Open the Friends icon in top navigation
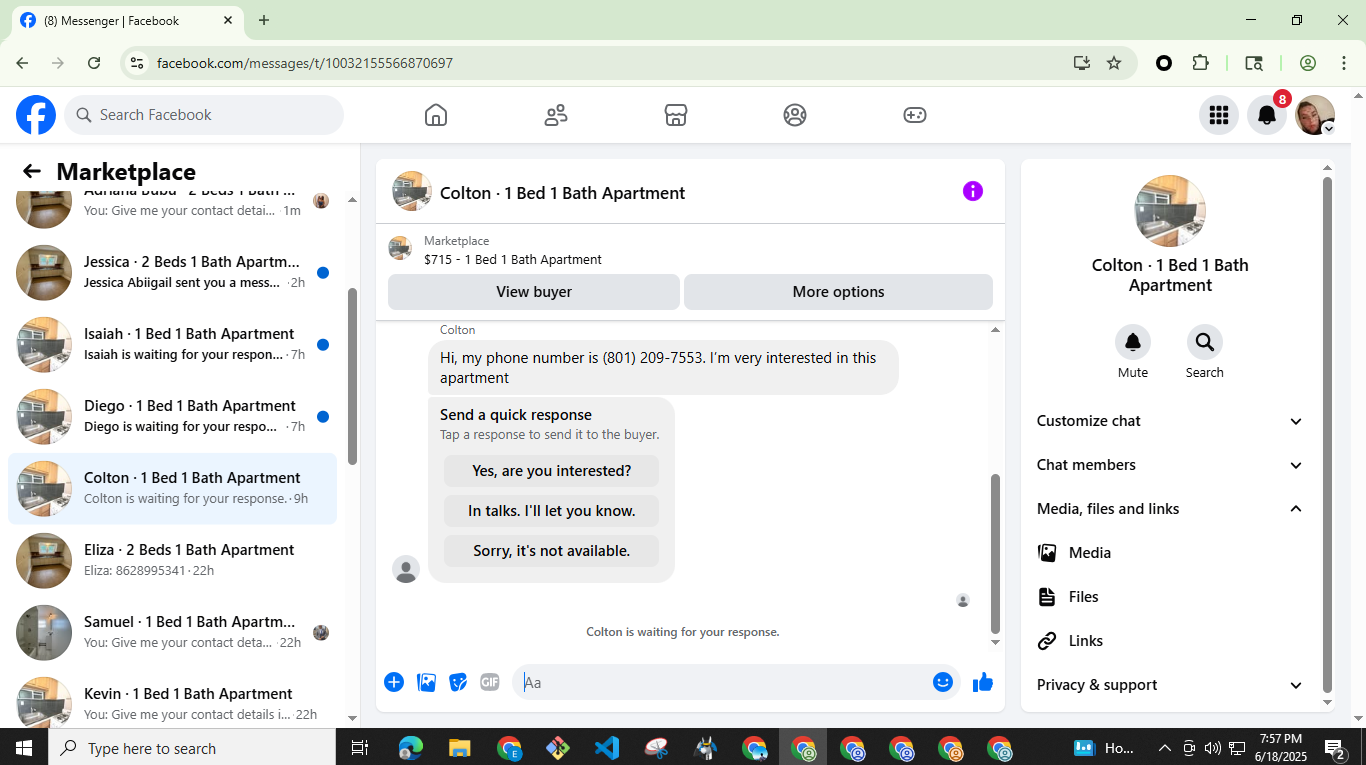This screenshot has height=765, width=1366. [x=556, y=115]
